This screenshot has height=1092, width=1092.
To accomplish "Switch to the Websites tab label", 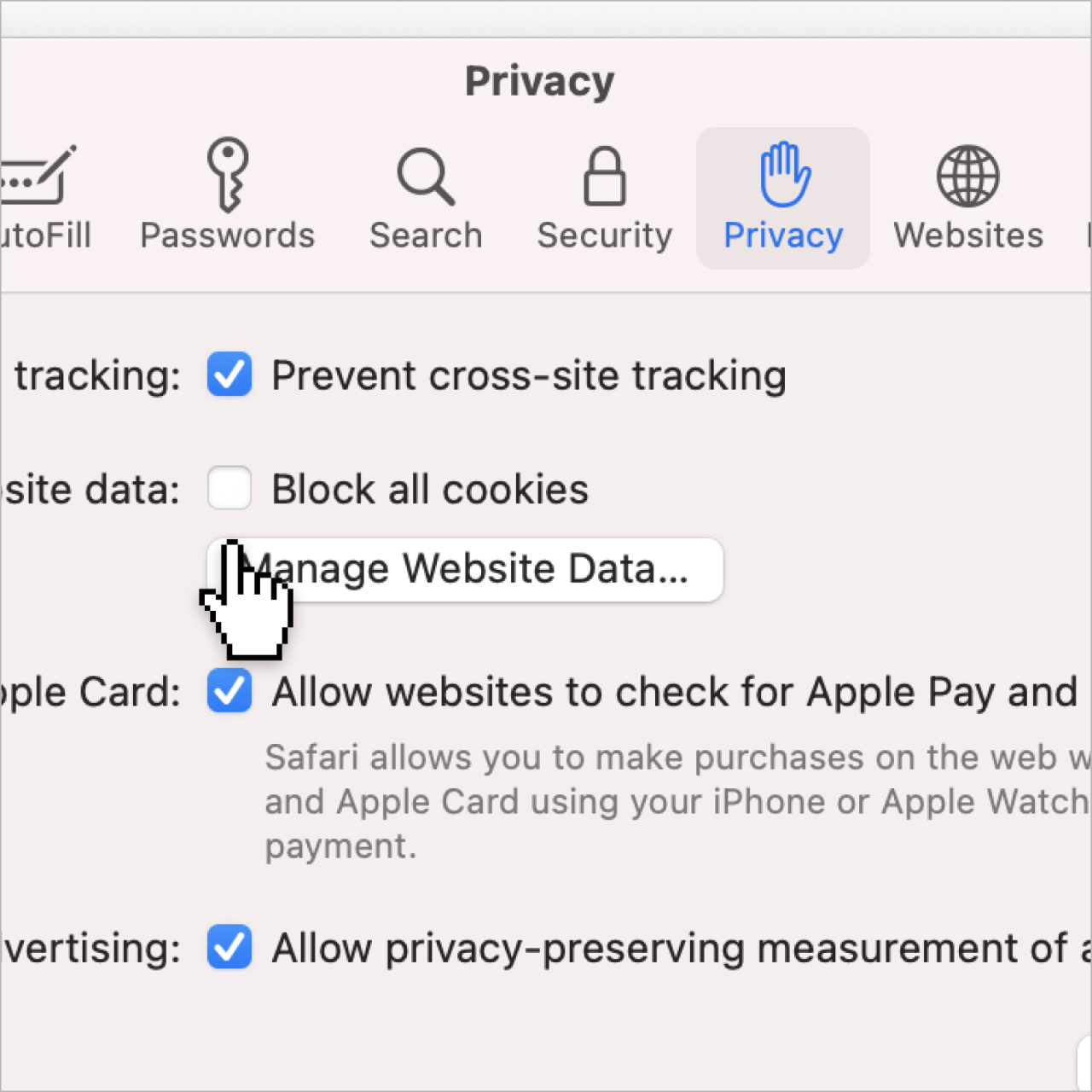I will click(x=968, y=235).
